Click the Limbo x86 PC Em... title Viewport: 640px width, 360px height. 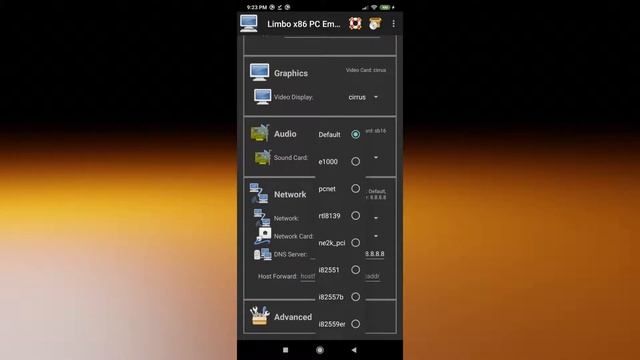tap(304, 24)
